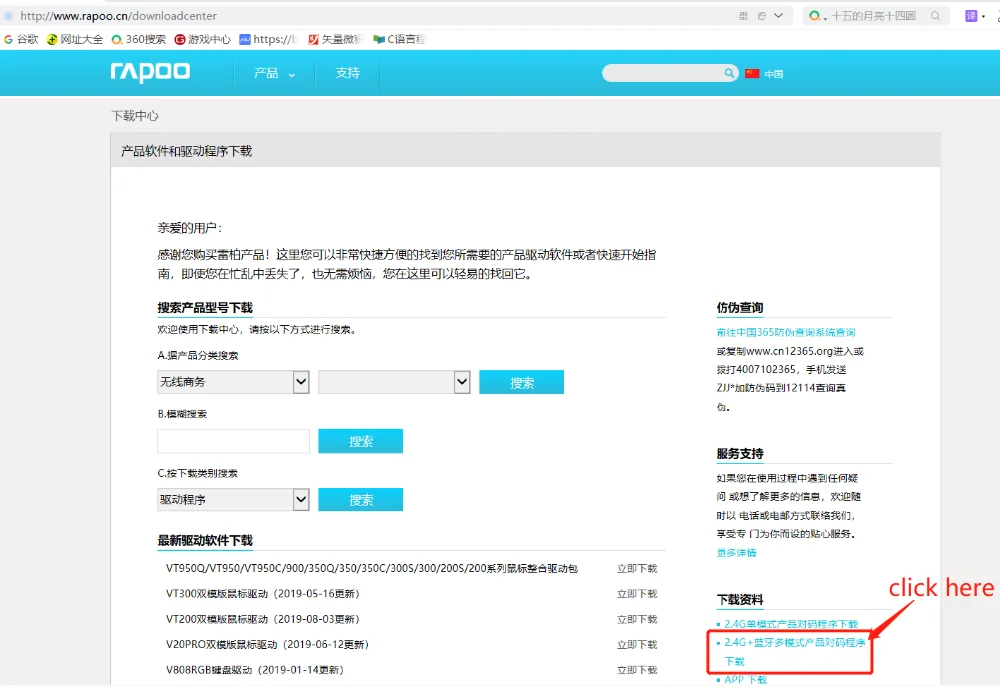Open the 矢量微积 bookmark
Image resolution: width=1000 pixels, height=689 pixels.
point(335,40)
